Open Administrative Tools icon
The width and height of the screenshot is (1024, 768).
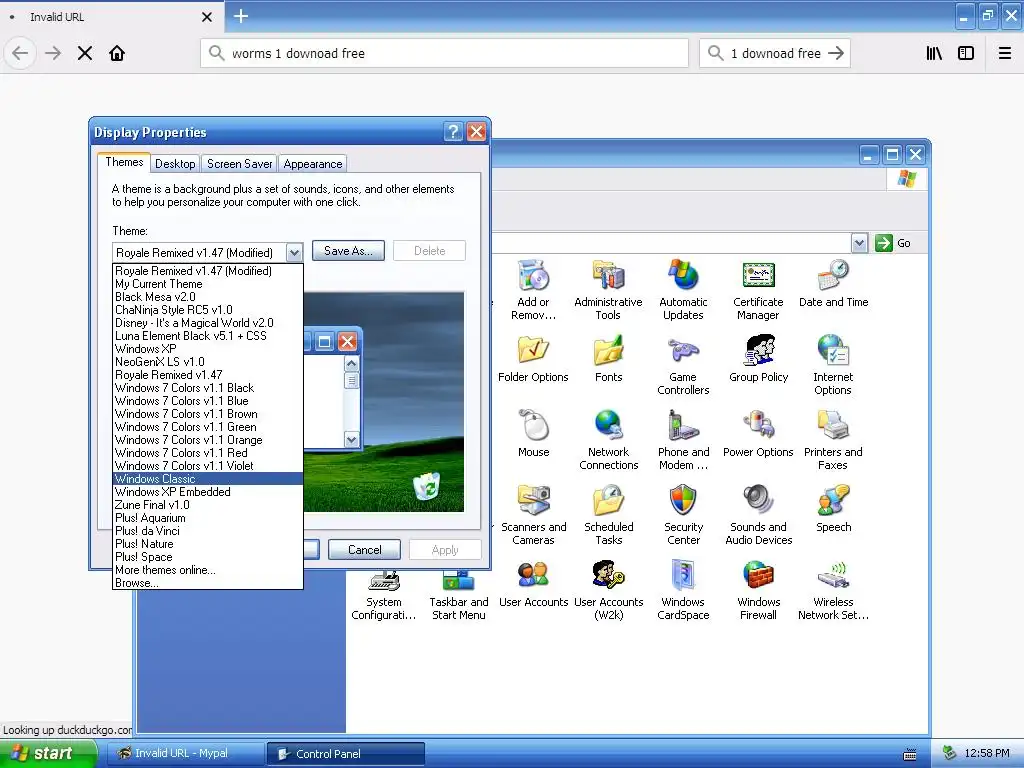(x=608, y=289)
